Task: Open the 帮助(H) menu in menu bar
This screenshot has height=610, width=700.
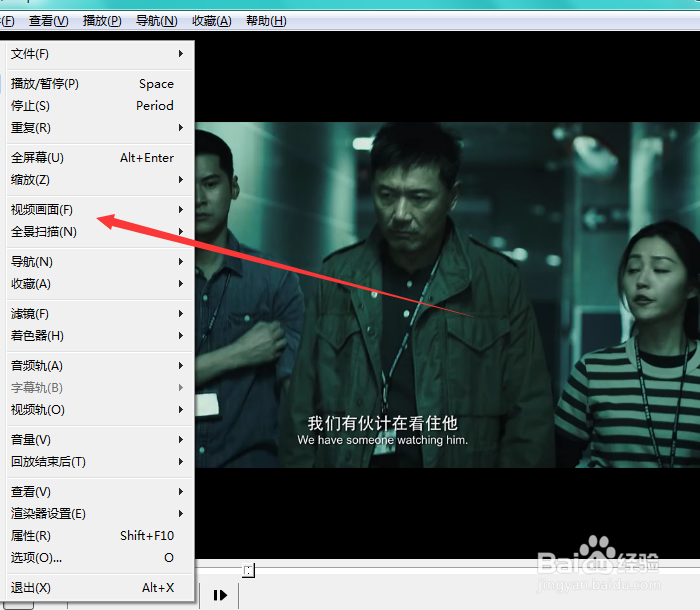Action: pyautogui.click(x=266, y=21)
